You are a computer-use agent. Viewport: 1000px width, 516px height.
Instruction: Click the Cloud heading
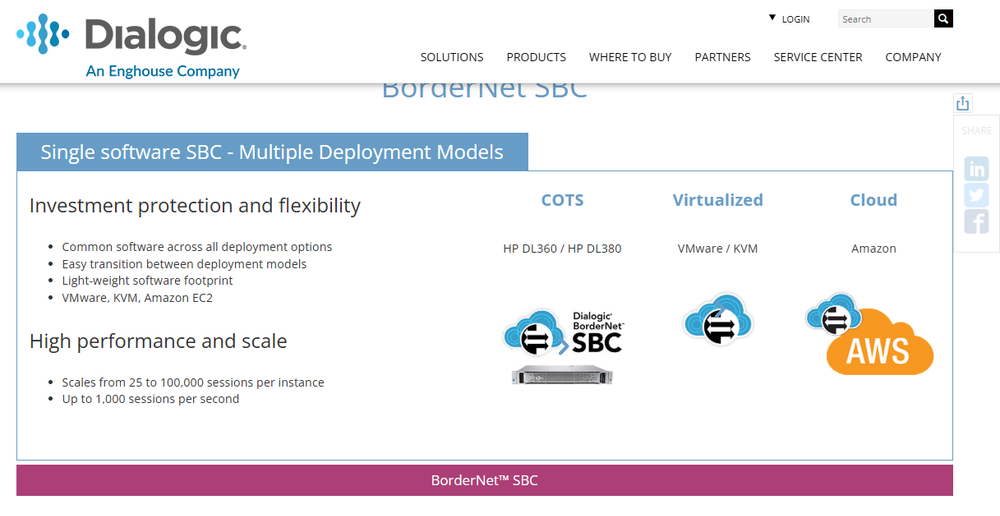click(x=874, y=200)
